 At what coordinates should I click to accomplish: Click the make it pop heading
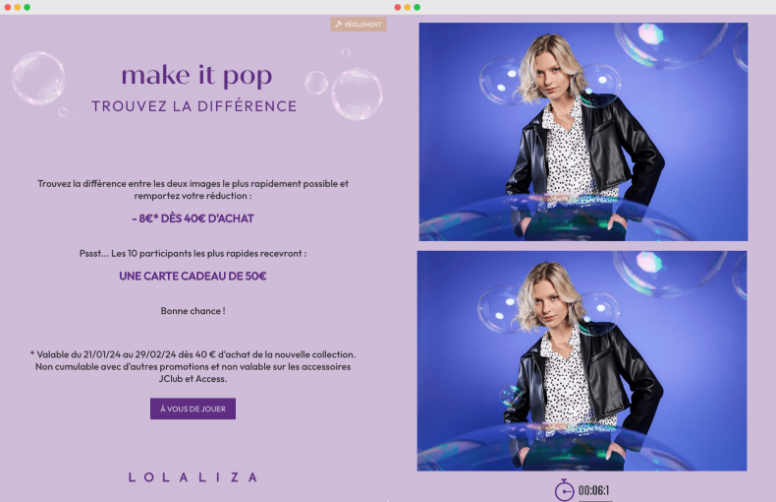197,76
